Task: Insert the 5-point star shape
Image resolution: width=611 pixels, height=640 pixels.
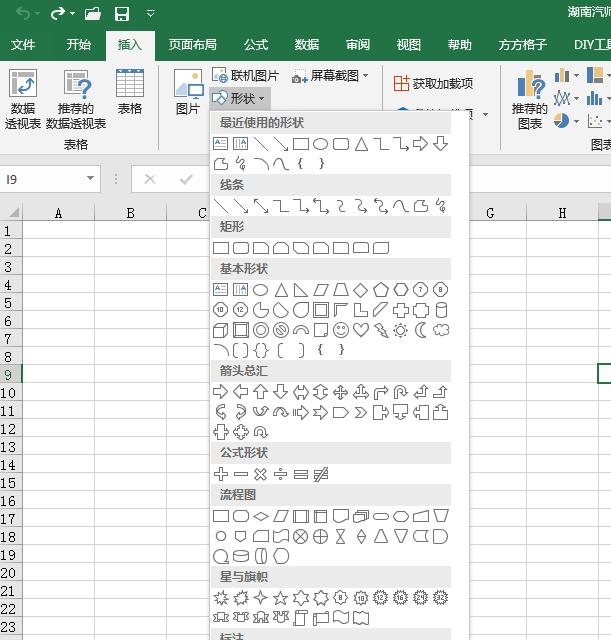Action: (281, 598)
